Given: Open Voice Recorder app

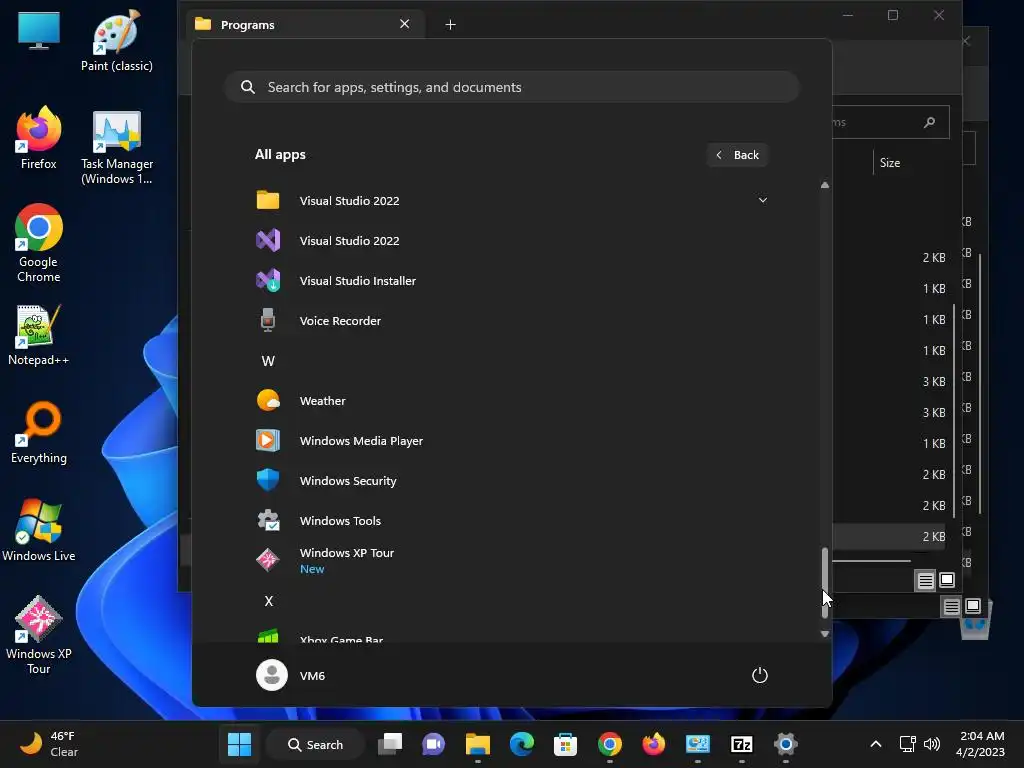Looking at the screenshot, I should (x=512, y=321).
